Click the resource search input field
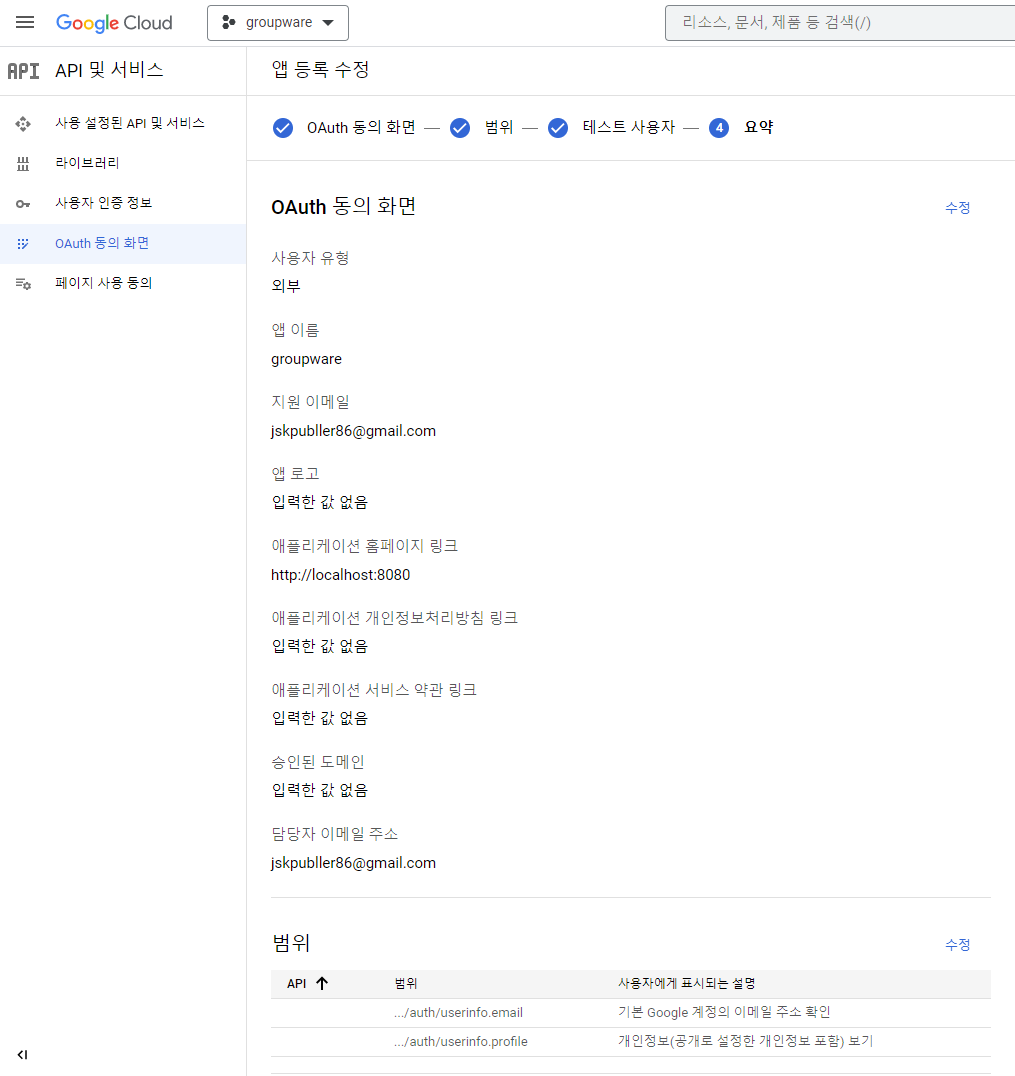This screenshot has height=1076, width=1015. click(840, 22)
